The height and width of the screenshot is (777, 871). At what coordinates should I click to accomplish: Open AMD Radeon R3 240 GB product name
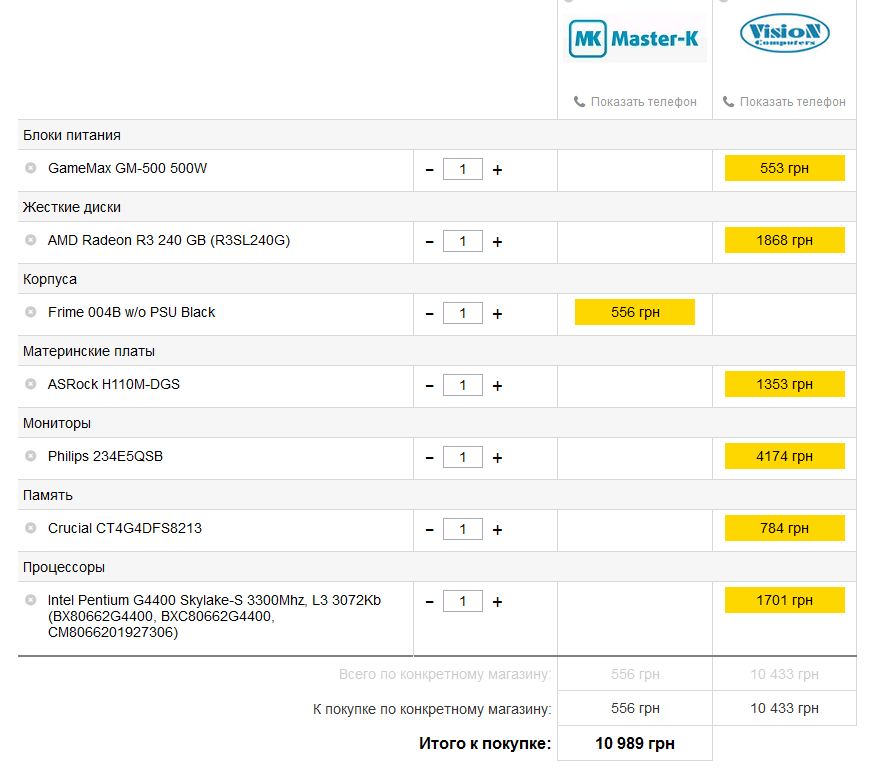(x=169, y=240)
